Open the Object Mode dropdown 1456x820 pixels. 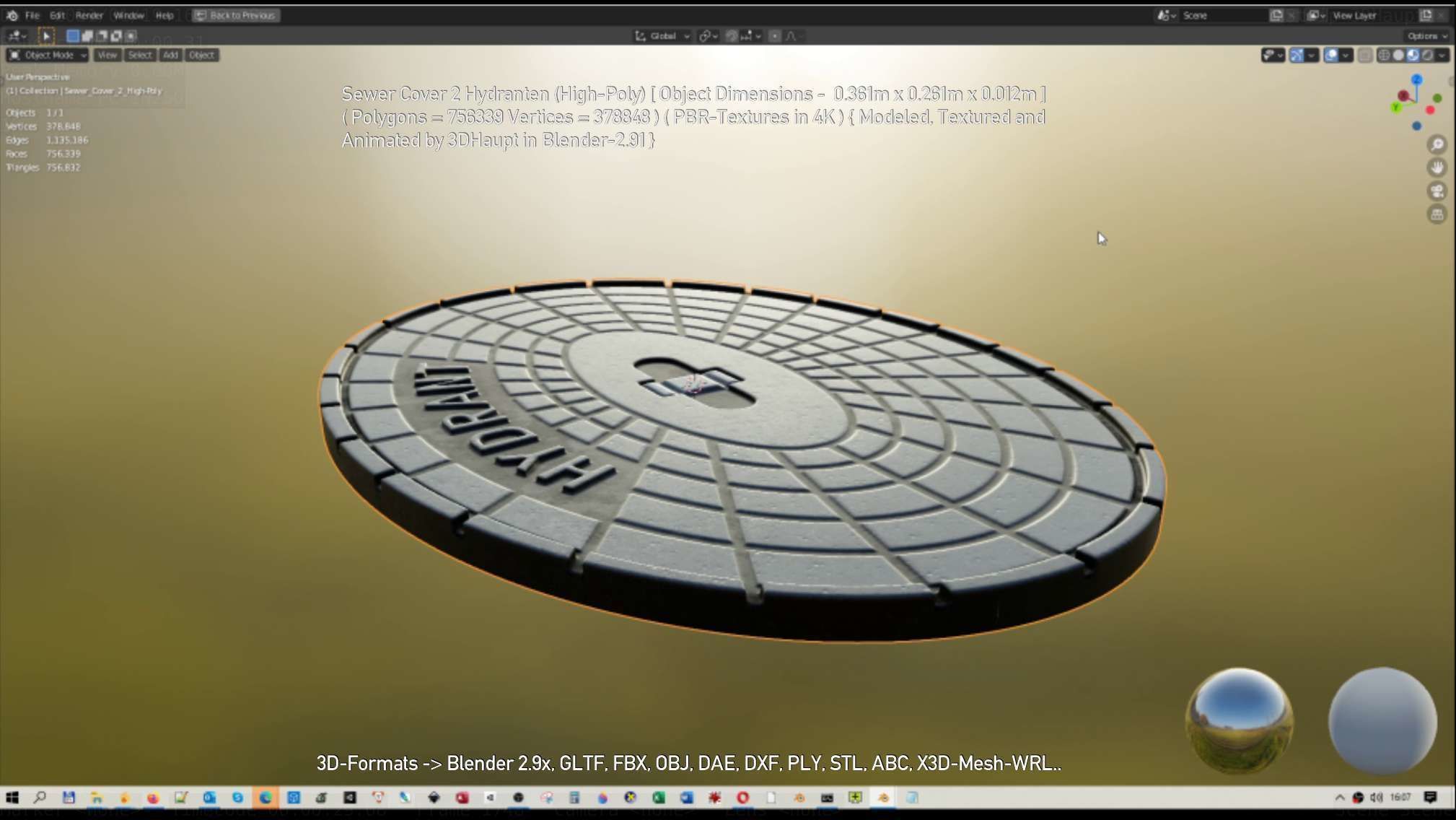tap(48, 55)
